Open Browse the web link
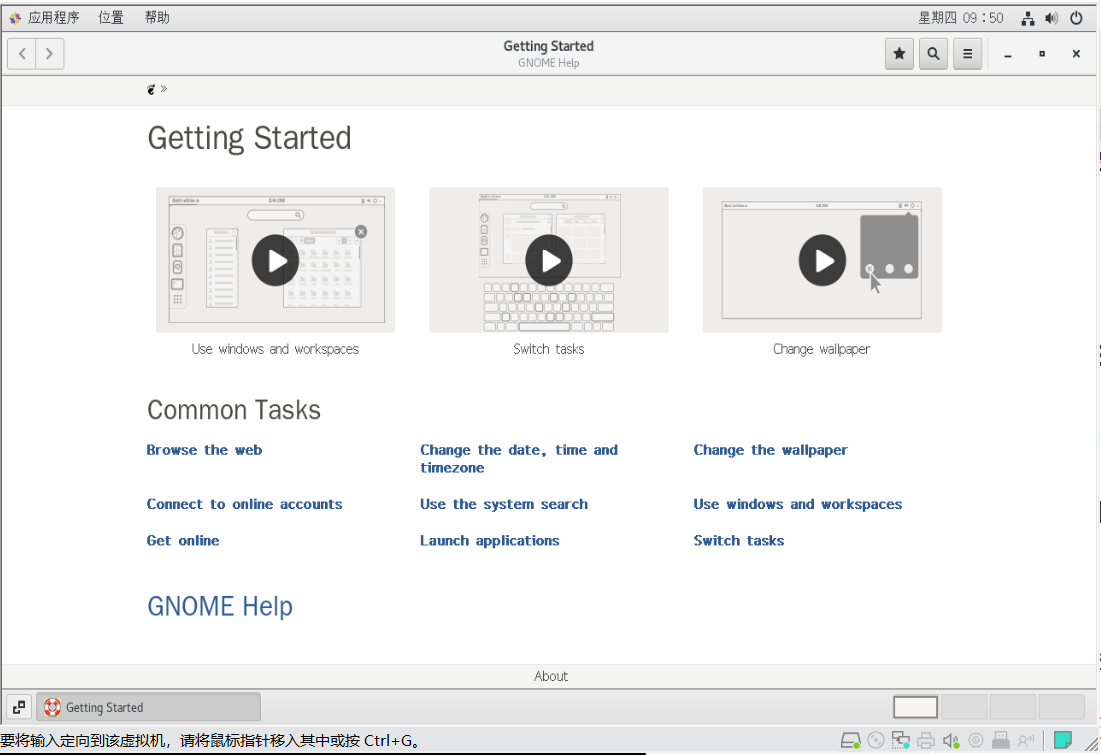Viewport: 1101px width, 755px height. click(x=204, y=450)
